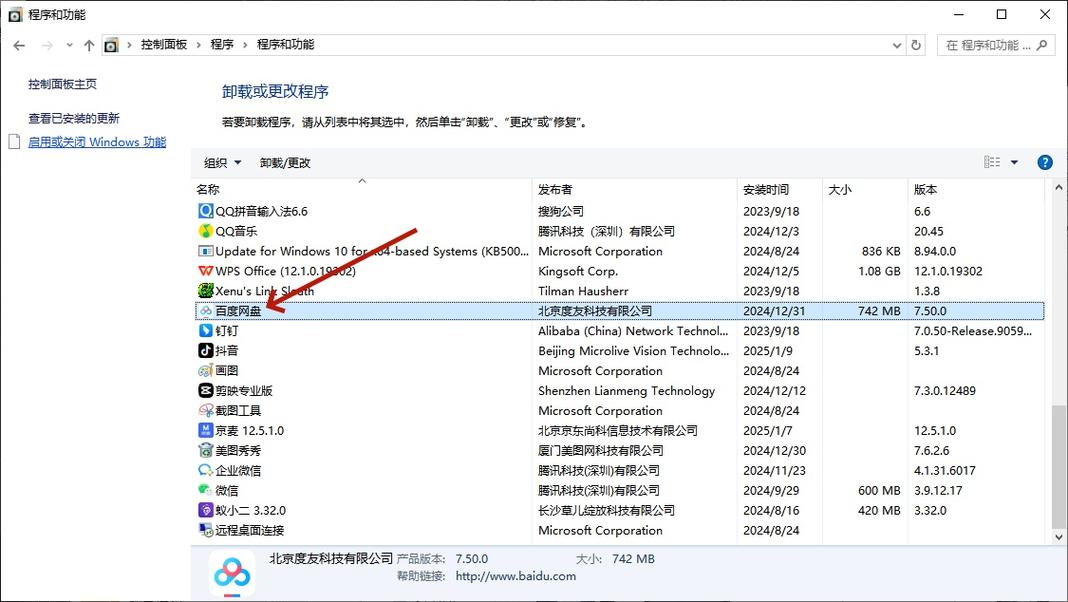
Task: Expand the address bar history dropdown
Action: point(895,44)
